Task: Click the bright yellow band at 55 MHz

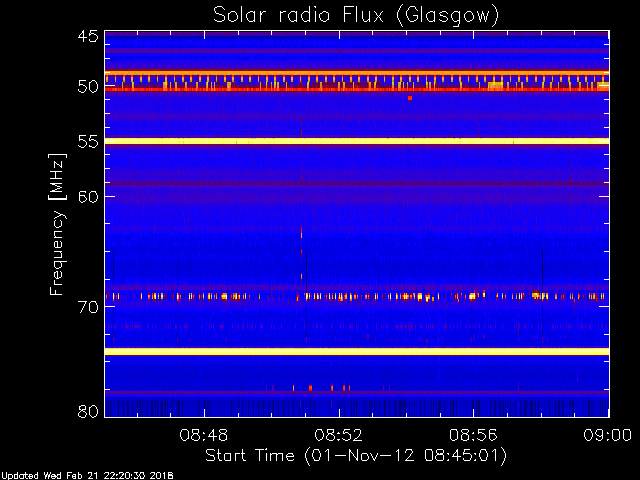Action: click(357, 141)
